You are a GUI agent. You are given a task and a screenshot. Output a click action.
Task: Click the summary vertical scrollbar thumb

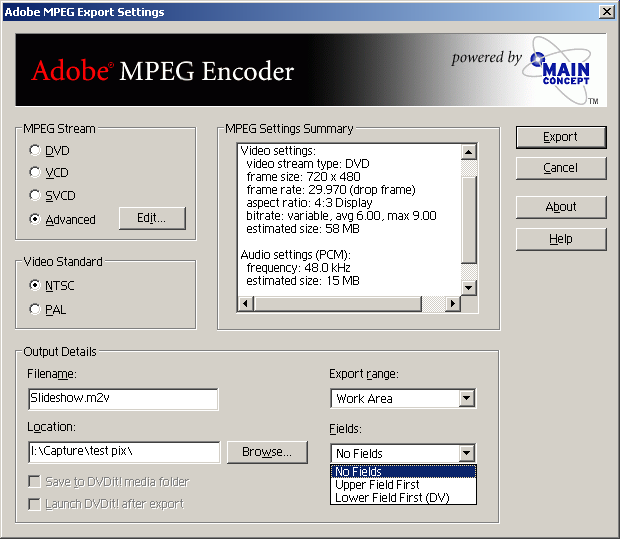click(x=469, y=219)
